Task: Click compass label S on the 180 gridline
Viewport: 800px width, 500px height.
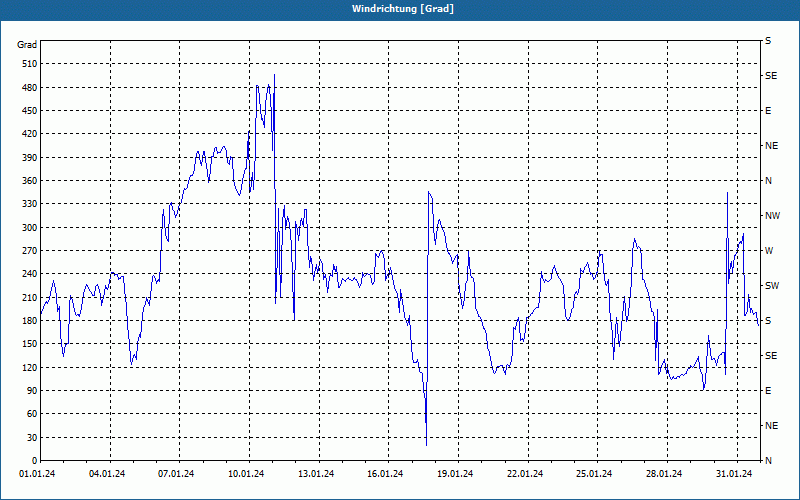Action: coord(768,321)
